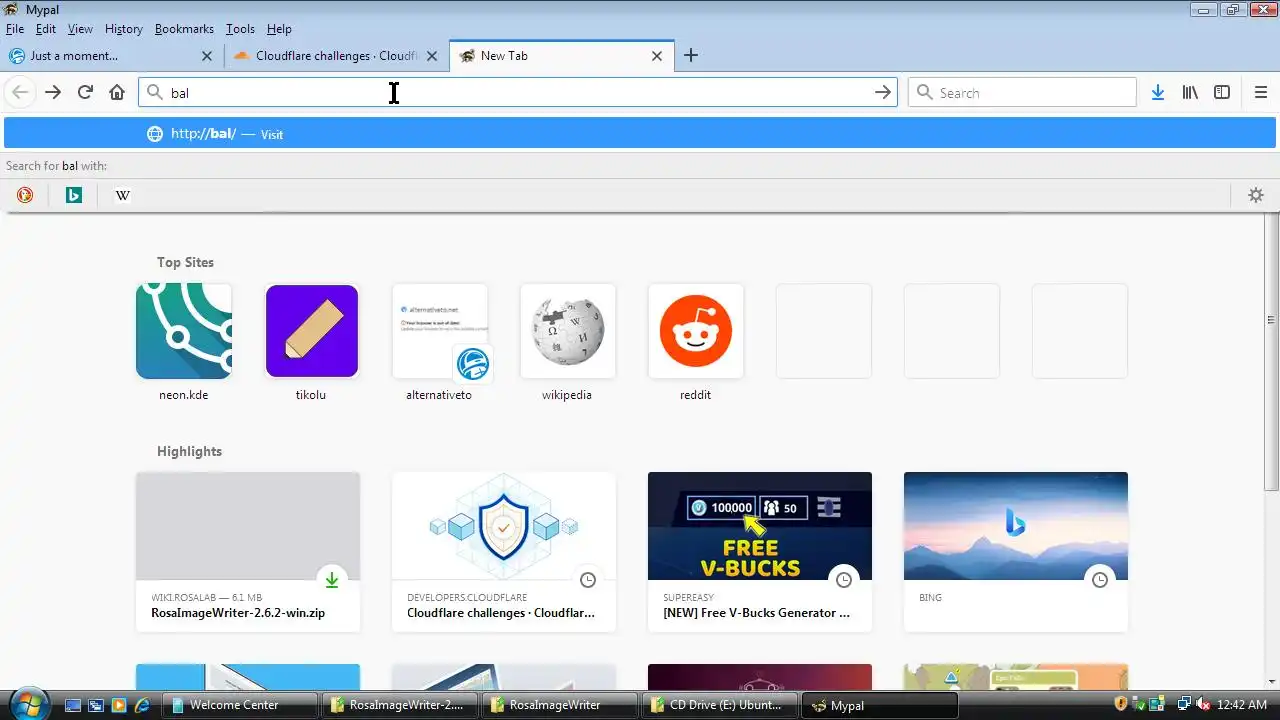Screen dimensions: 1280x720
Task: Go forward with the forward arrow
Action: coord(53,92)
